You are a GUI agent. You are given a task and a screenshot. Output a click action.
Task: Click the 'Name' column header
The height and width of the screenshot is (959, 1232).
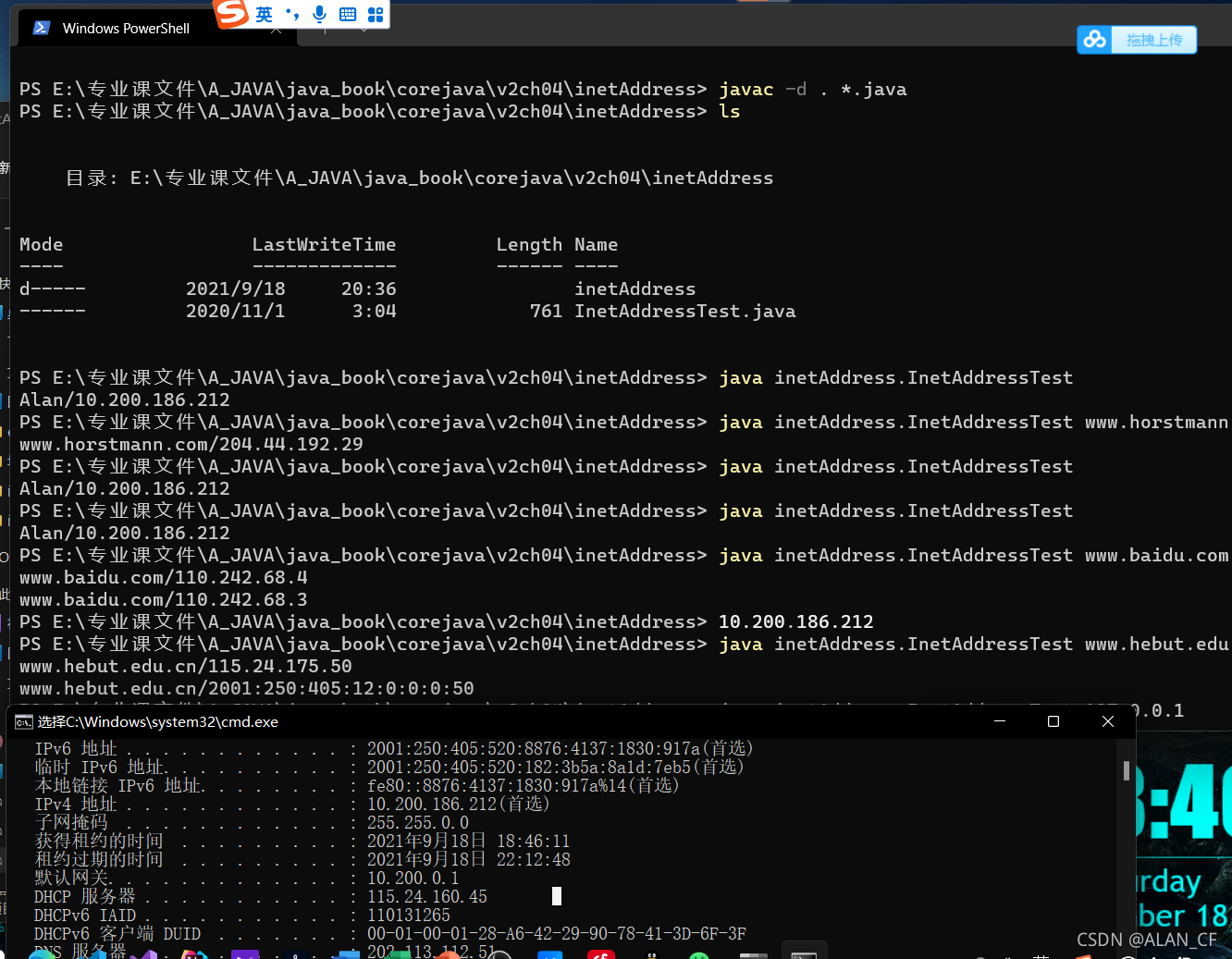[597, 245]
